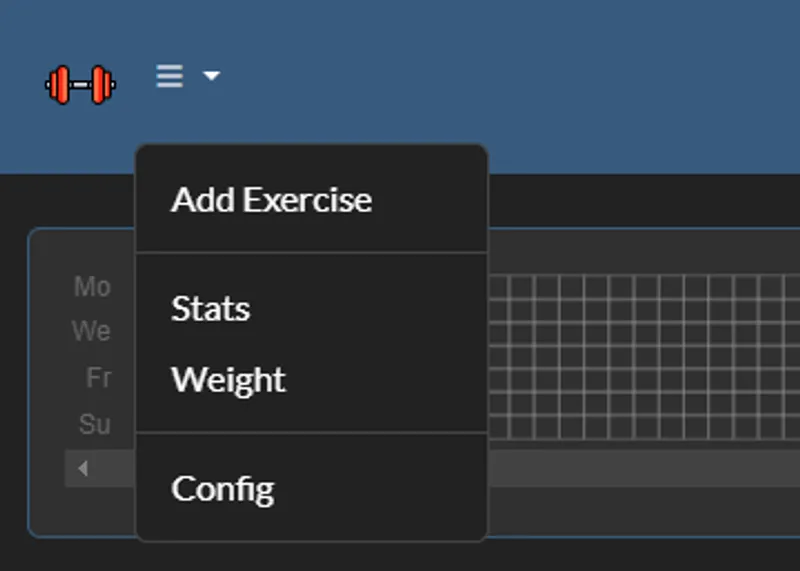Screen dimensions: 800x571
Task: Click leftmost visible heatmap cell in Su row
Action: click(x=498, y=427)
